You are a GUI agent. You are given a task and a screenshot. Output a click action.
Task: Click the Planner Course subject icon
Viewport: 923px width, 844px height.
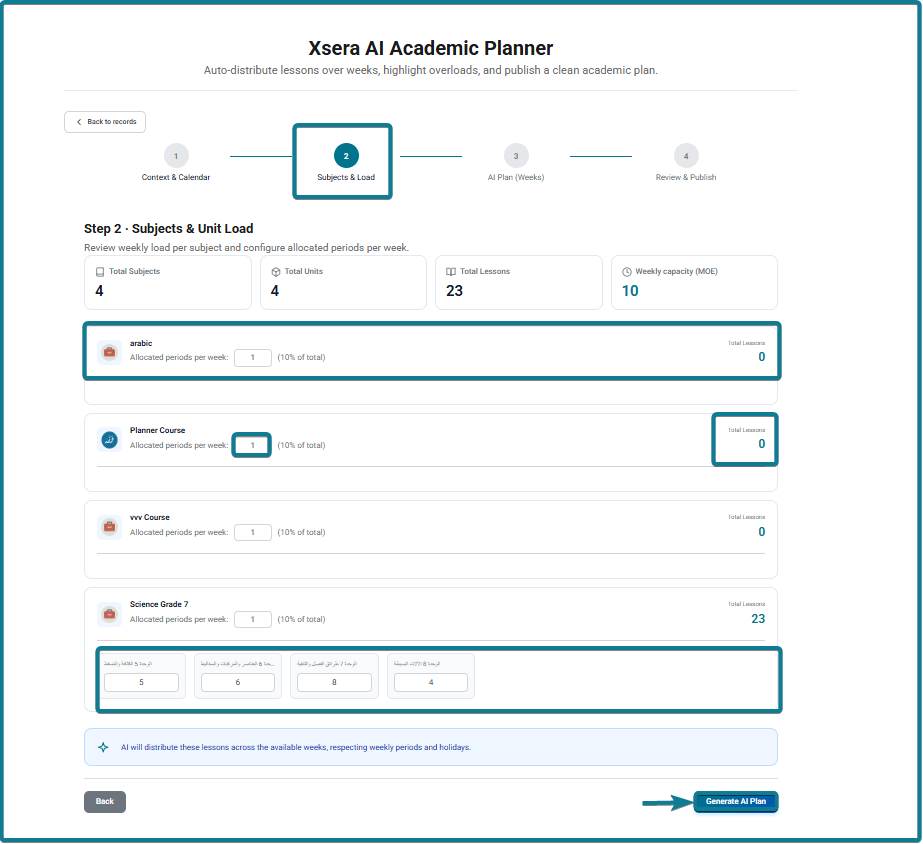[109, 440]
